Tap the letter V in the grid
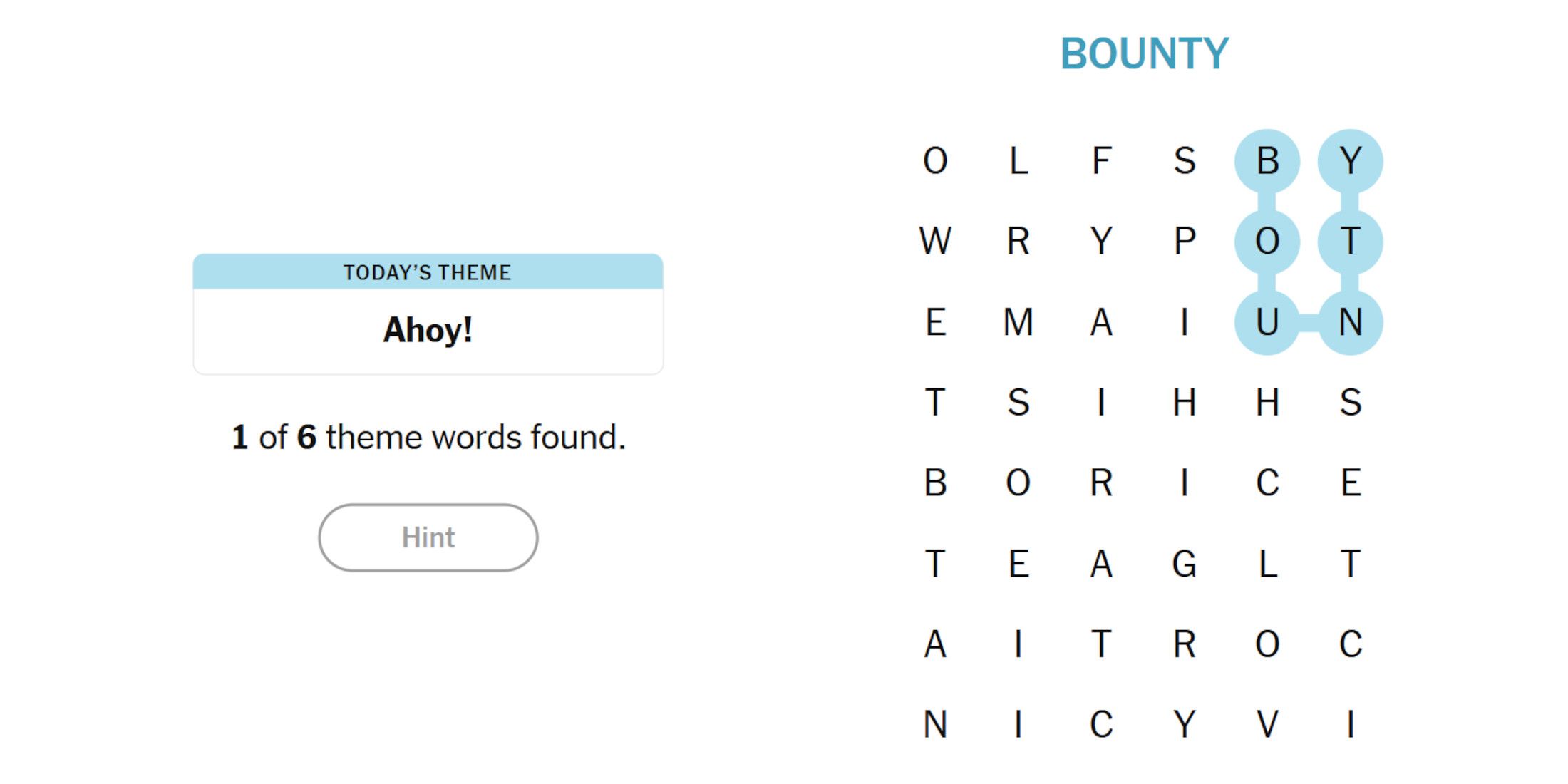Screen dimensions: 1568x784 (x=1267, y=725)
